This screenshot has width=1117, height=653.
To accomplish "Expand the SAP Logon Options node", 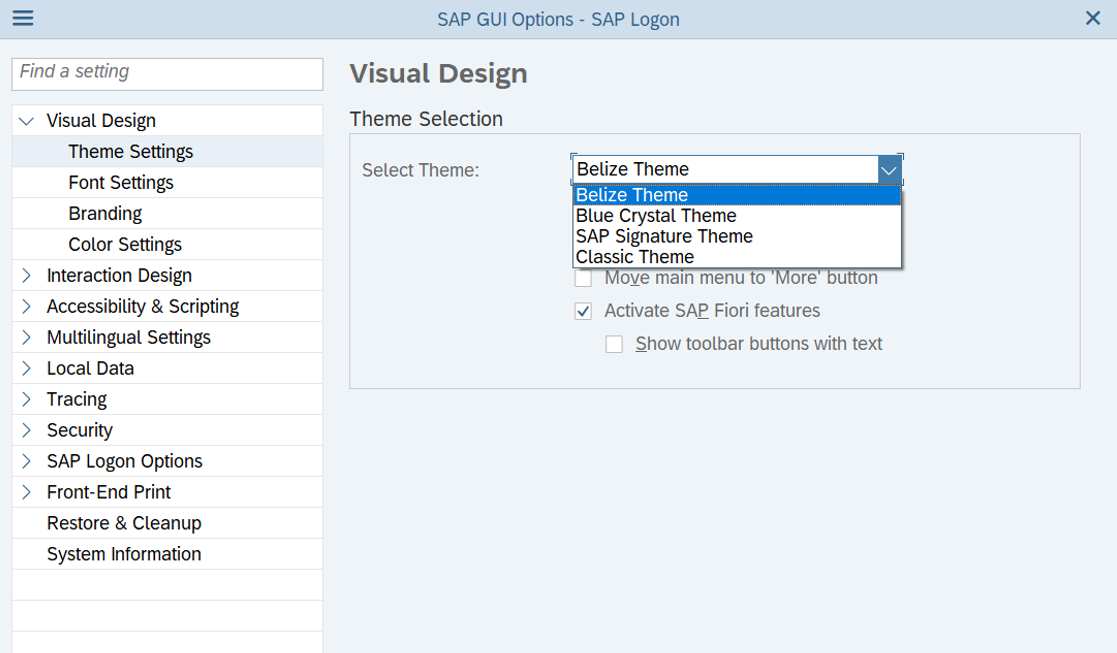I will pos(26,461).
